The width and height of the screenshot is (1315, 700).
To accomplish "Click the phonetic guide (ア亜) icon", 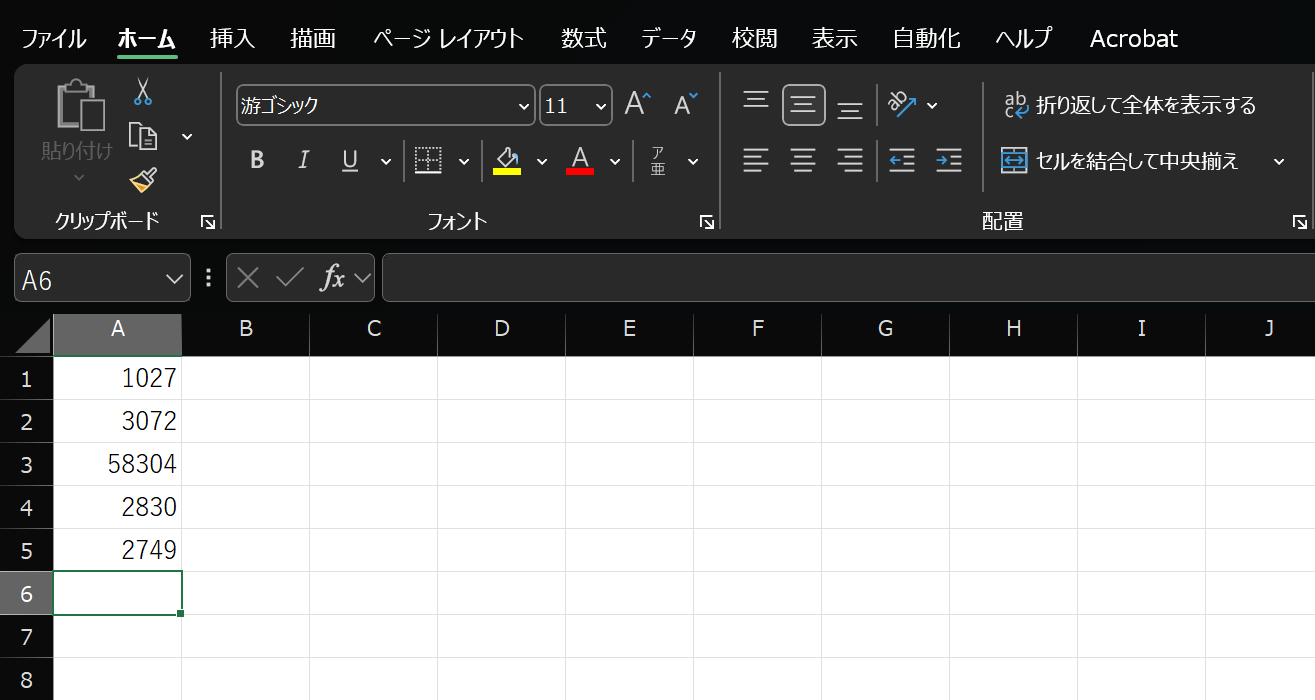I will point(660,160).
